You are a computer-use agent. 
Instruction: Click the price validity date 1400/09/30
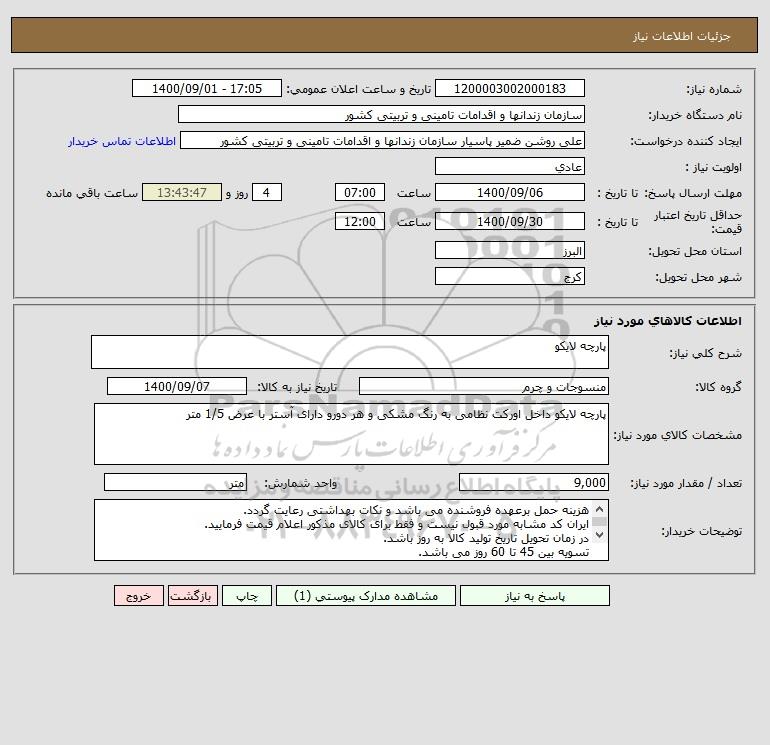pyautogui.click(x=510, y=221)
